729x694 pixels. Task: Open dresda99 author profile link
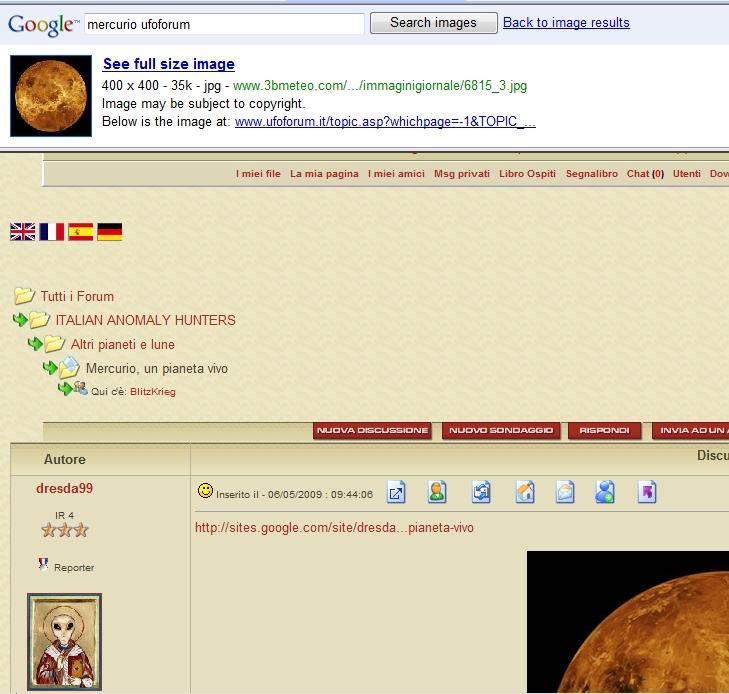[65, 489]
